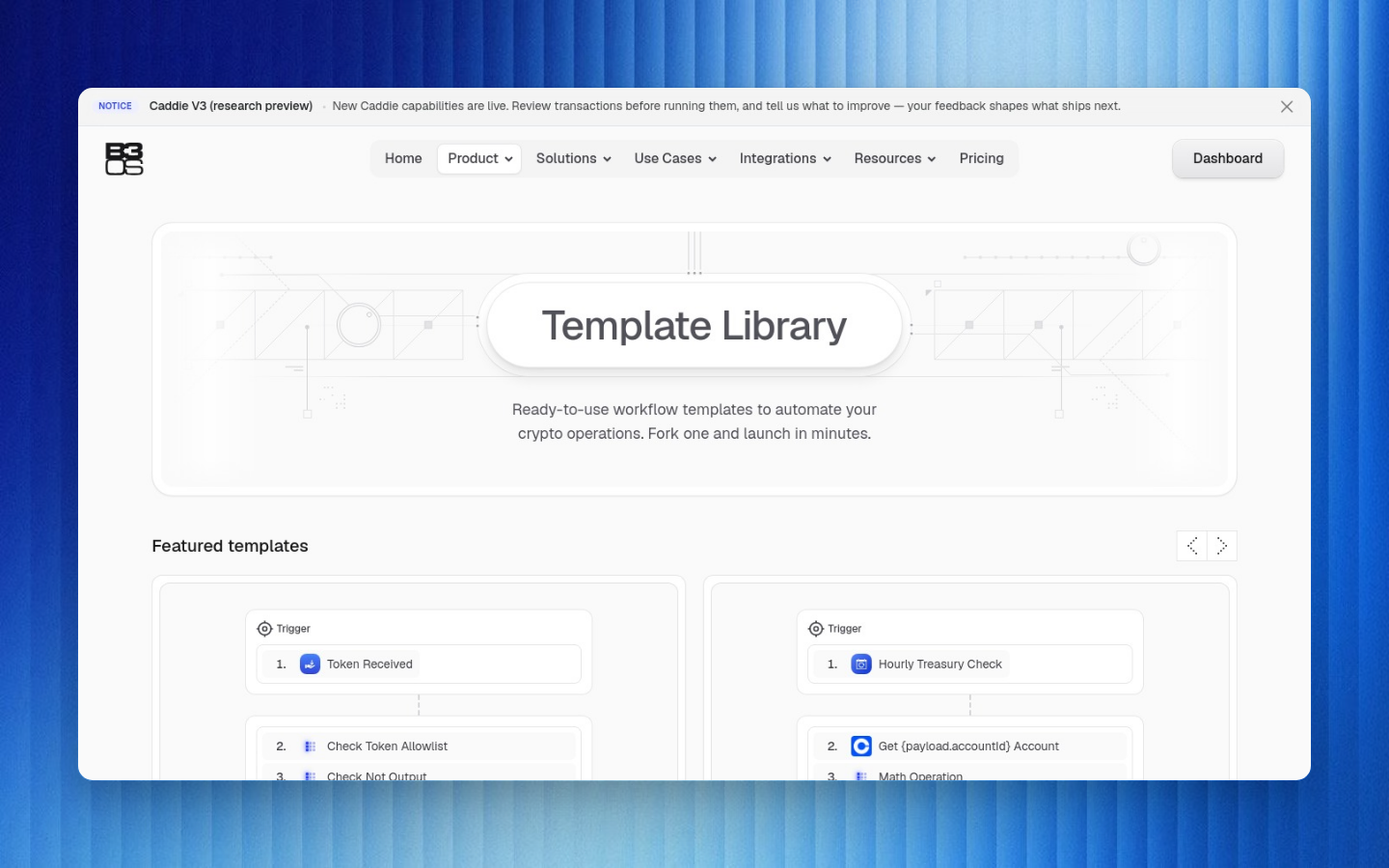The image size is (1389, 868).
Task: Expand the Resources dropdown
Action: click(894, 159)
